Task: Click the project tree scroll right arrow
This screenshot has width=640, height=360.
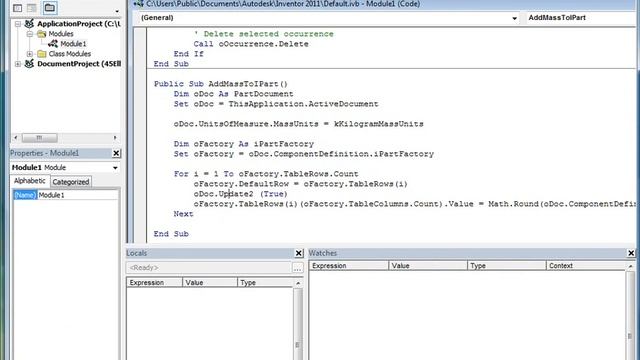Action: tap(115, 138)
